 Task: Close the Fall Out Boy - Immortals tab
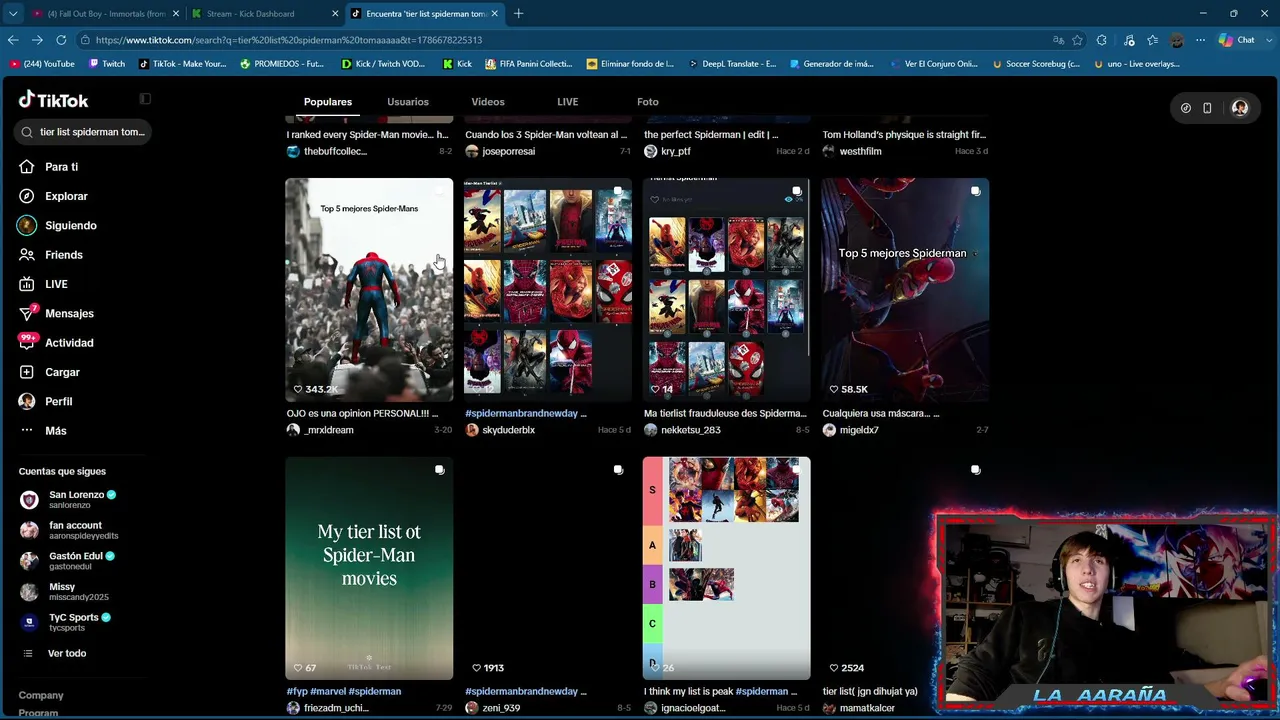(x=176, y=14)
